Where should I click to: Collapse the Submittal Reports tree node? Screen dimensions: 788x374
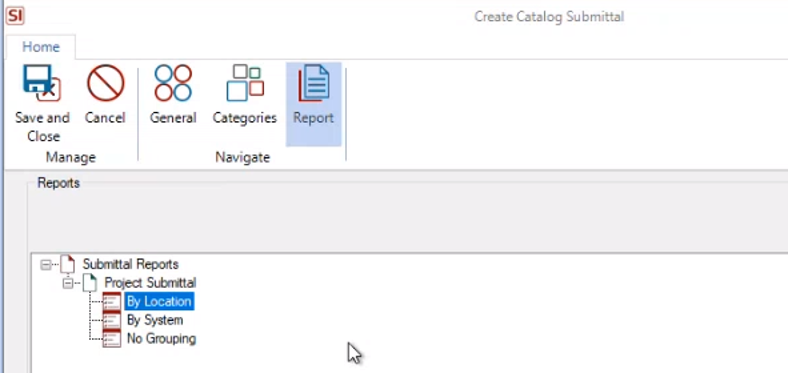click(x=46, y=264)
